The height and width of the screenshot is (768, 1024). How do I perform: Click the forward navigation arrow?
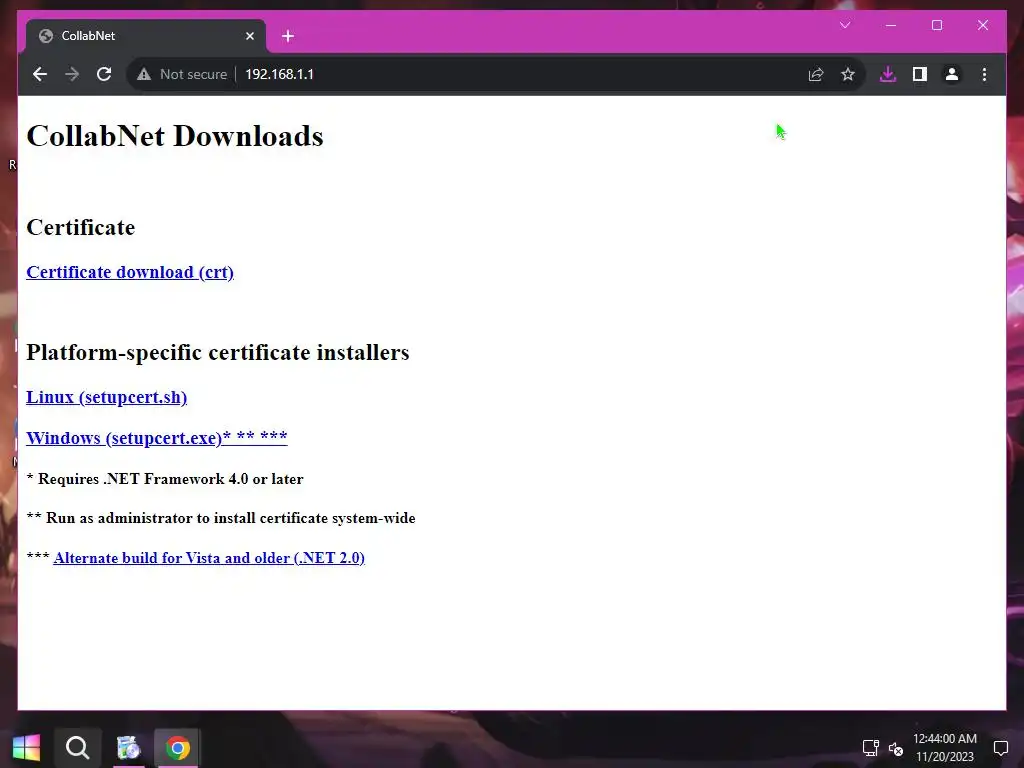tap(72, 74)
